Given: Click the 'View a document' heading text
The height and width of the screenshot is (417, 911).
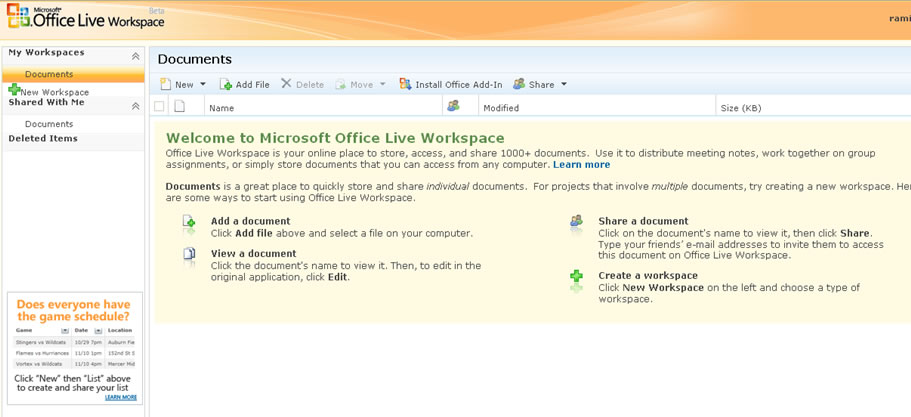Looking at the screenshot, I should coord(253,254).
